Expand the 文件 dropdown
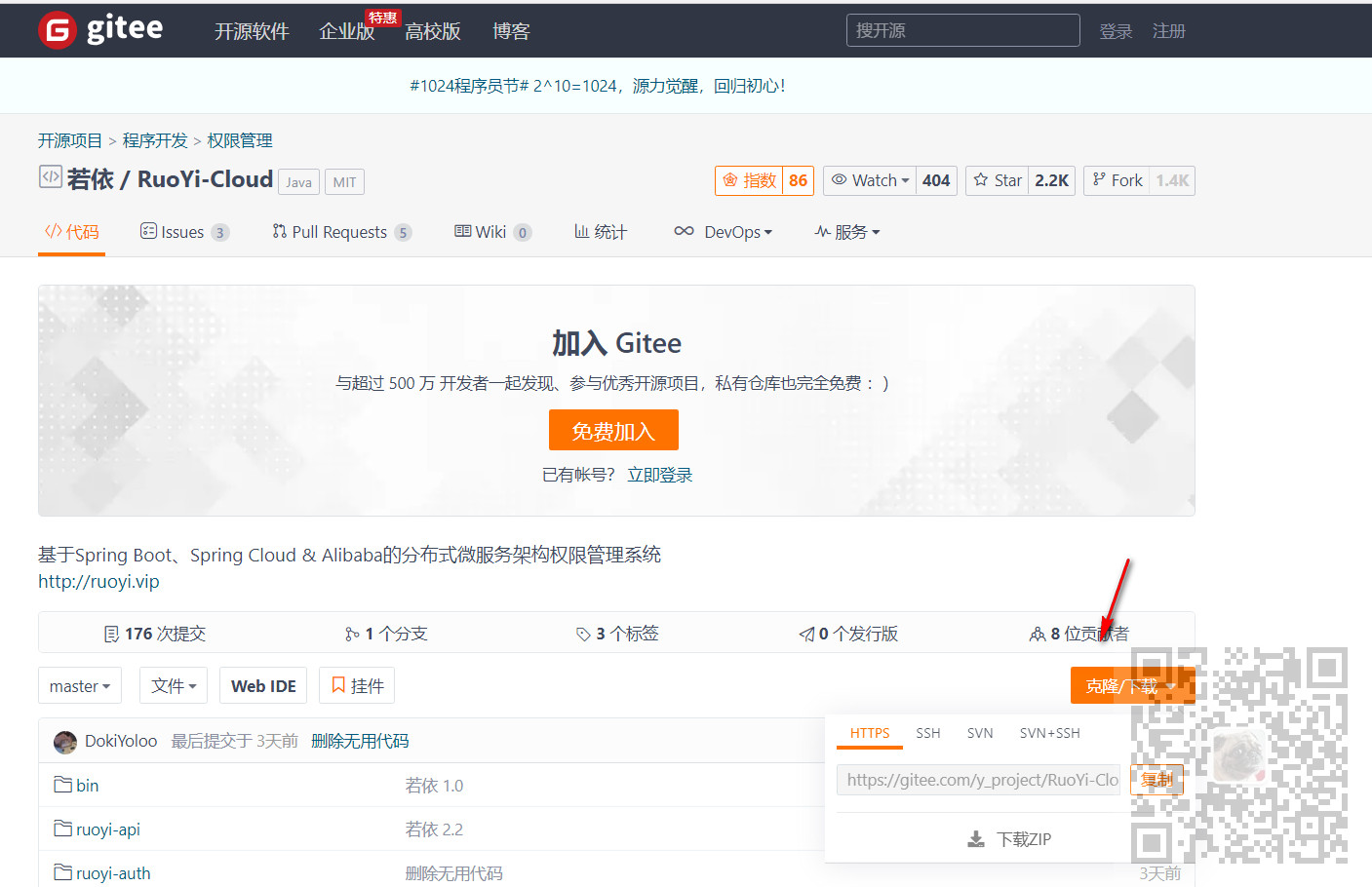Screen dimensions: 1372x887 175,685
